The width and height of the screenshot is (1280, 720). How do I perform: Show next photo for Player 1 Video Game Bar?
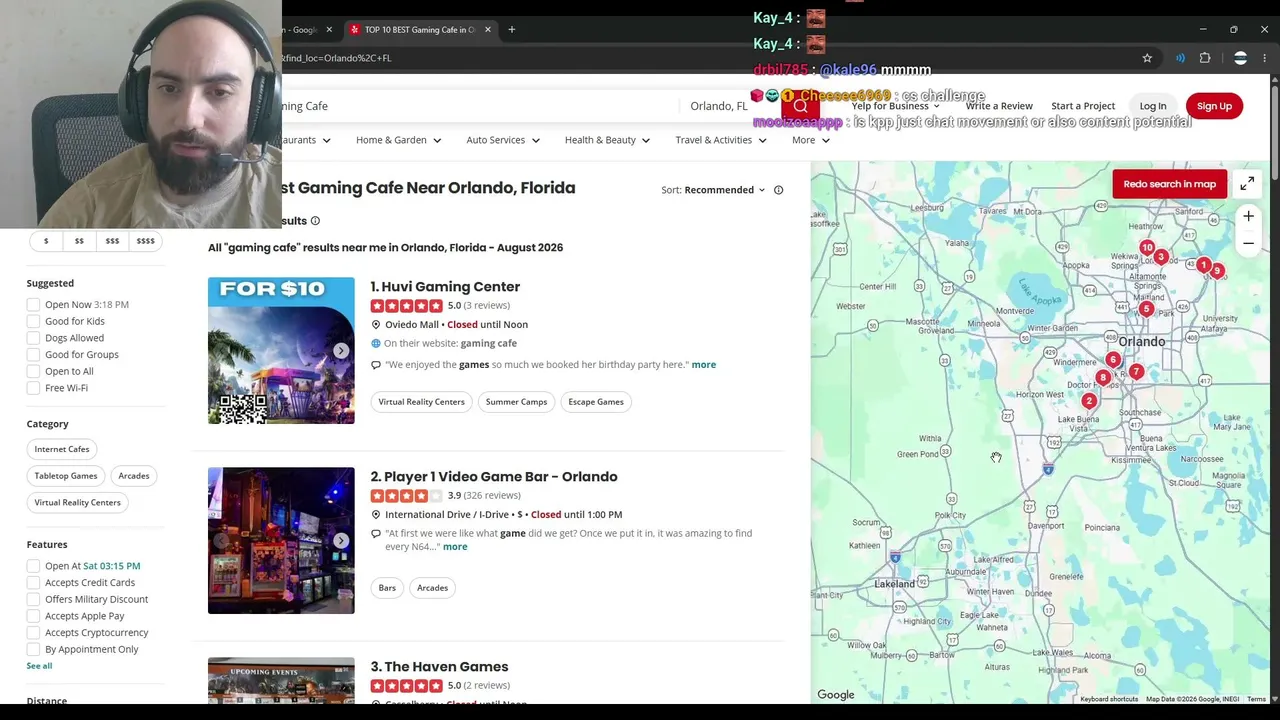[341, 541]
